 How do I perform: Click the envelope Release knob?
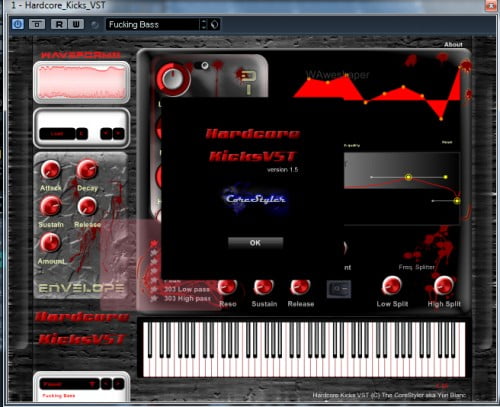click(x=87, y=206)
